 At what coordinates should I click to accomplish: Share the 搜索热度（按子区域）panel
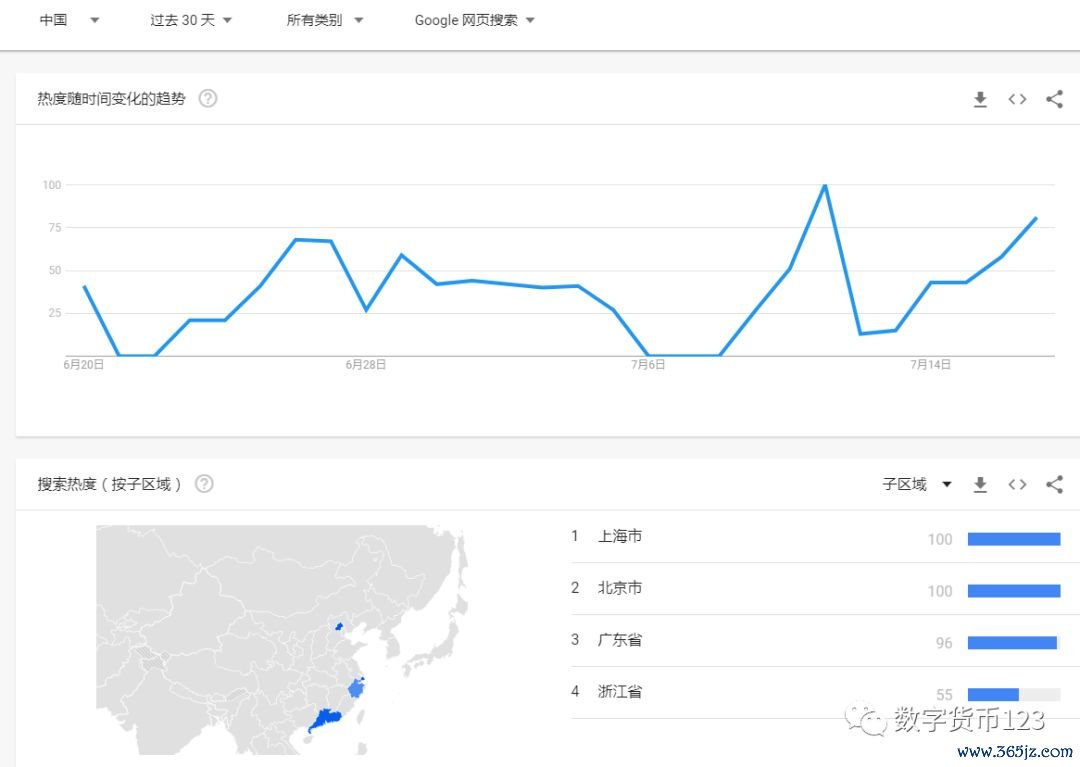[1054, 484]
